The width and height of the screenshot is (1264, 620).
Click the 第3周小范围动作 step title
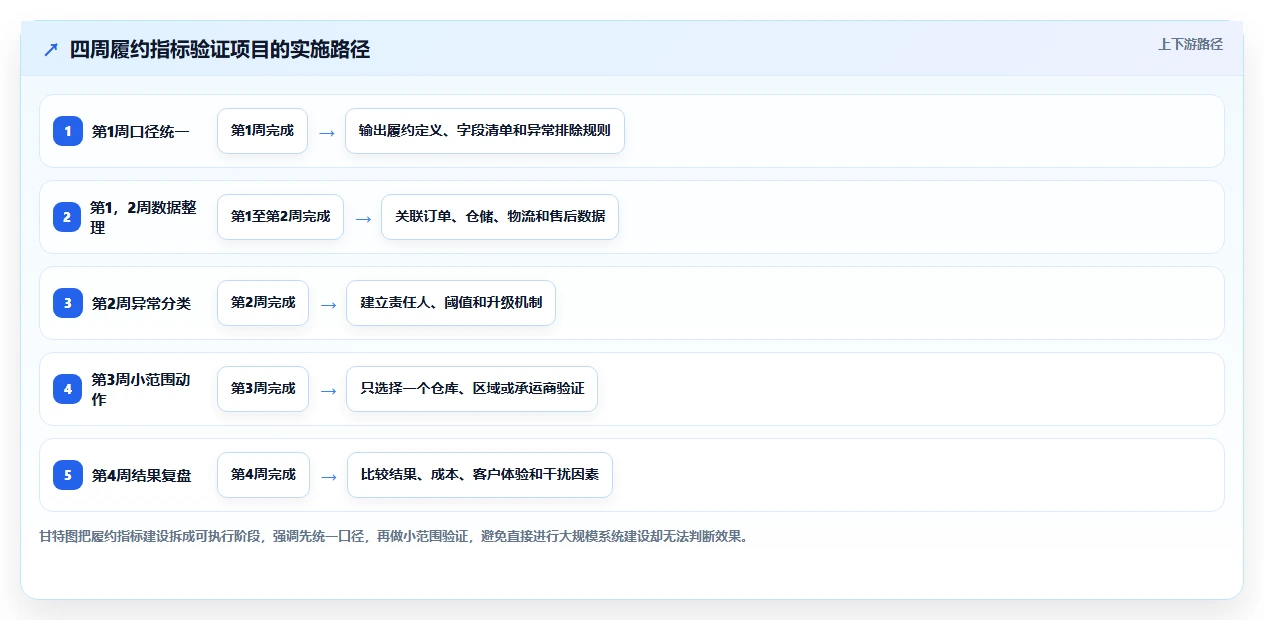pyautogui.click(x=141, y=389)
